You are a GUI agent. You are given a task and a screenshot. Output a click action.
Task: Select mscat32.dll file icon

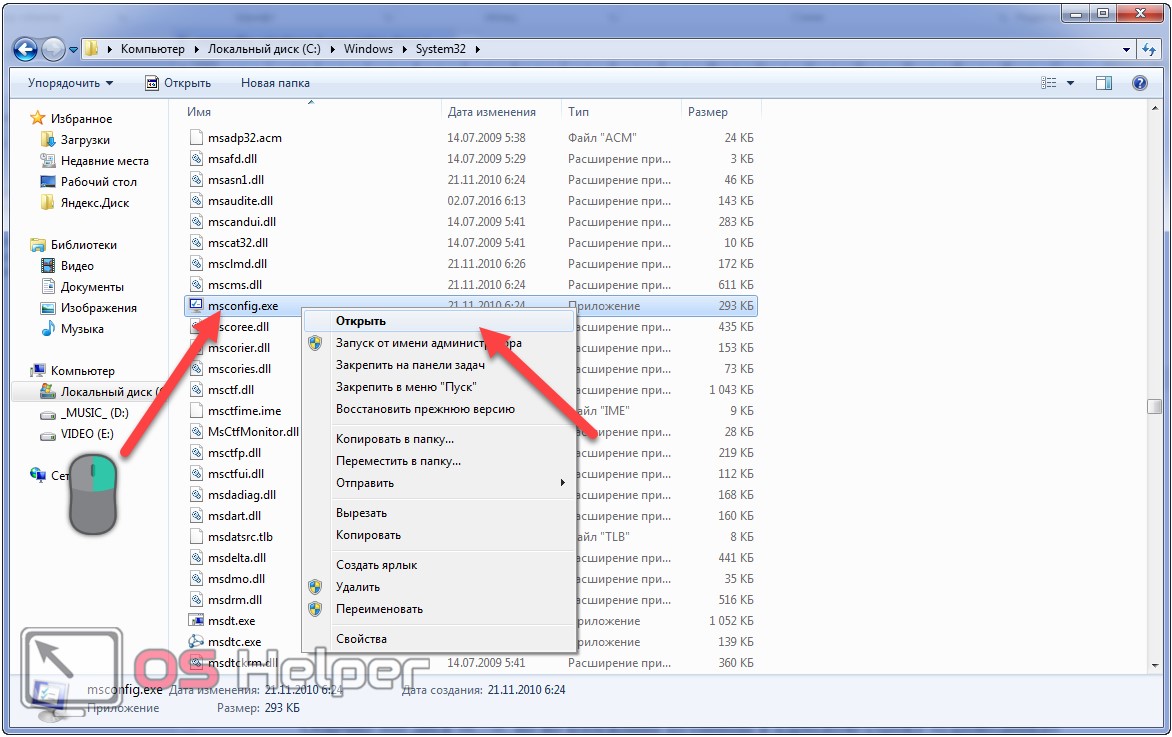(x=196, y=242)
